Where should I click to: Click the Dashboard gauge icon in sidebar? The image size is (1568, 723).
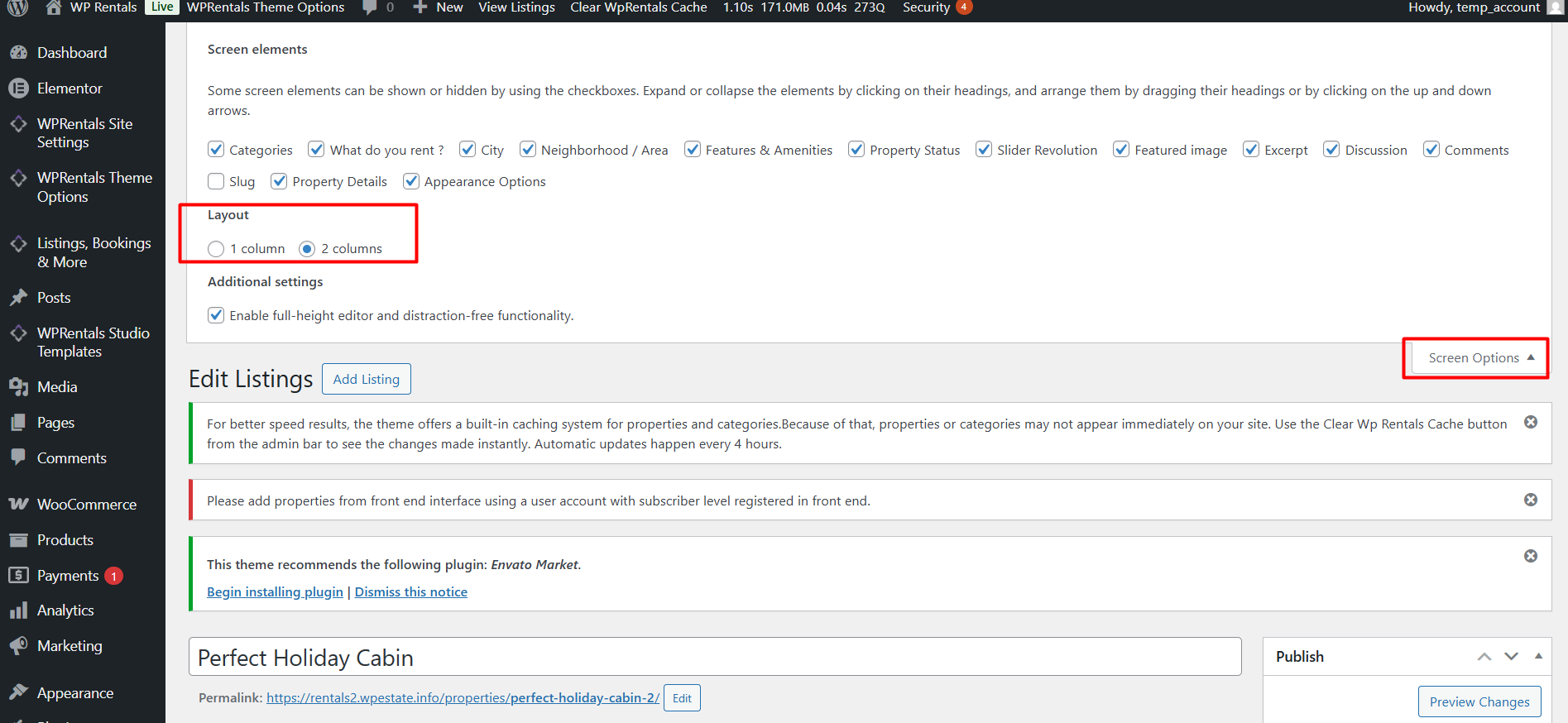[18, 52]
